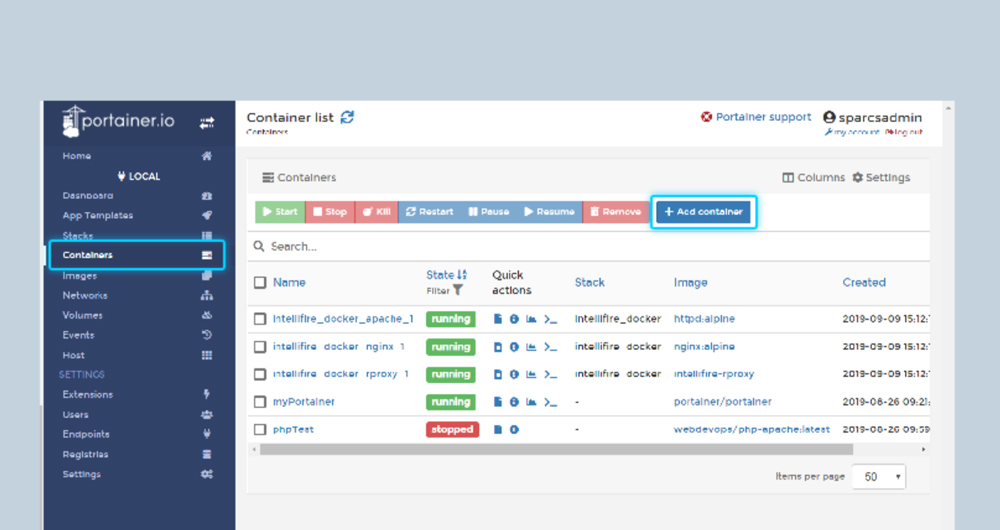Focus the container Search field
The width and height of the screenshot is (1000, 530).
590,246
